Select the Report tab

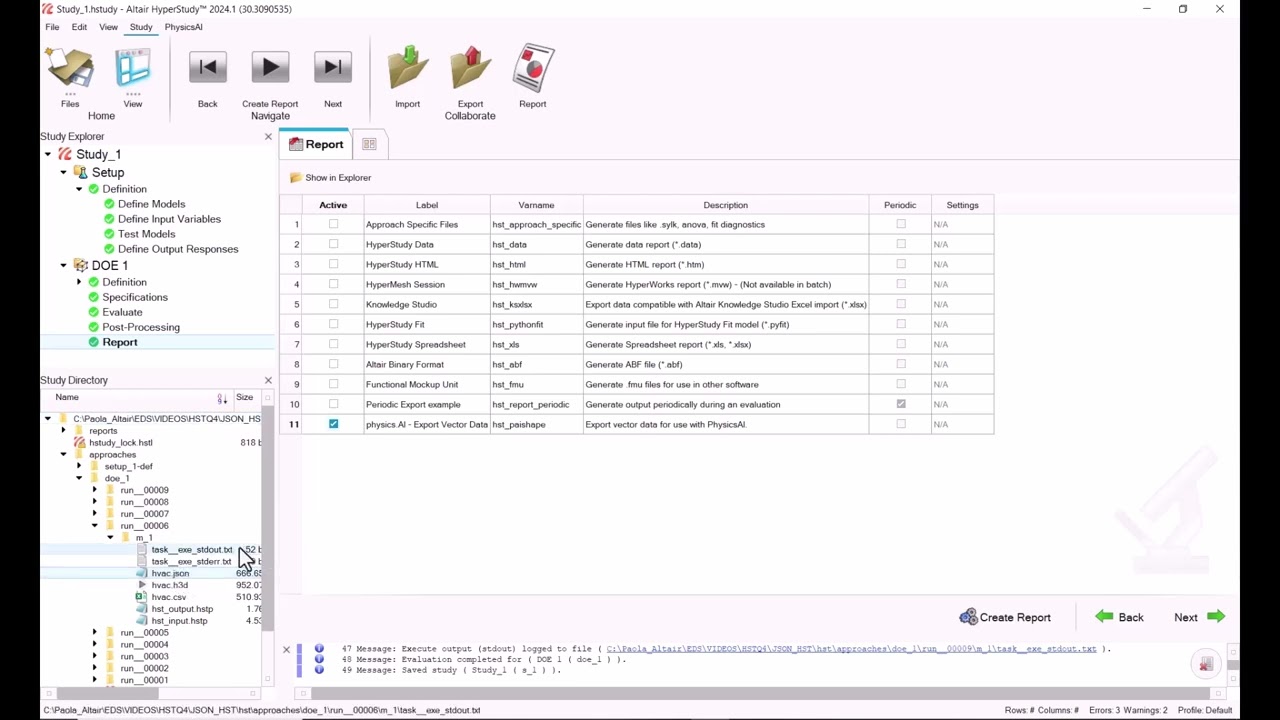click(x=315, y=144)
